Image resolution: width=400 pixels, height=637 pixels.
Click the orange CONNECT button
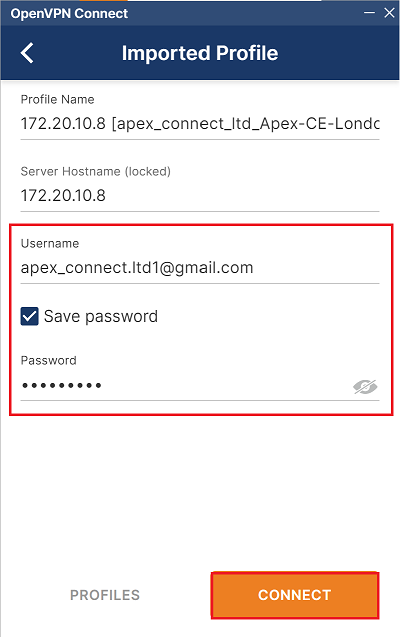coord(295,595)
